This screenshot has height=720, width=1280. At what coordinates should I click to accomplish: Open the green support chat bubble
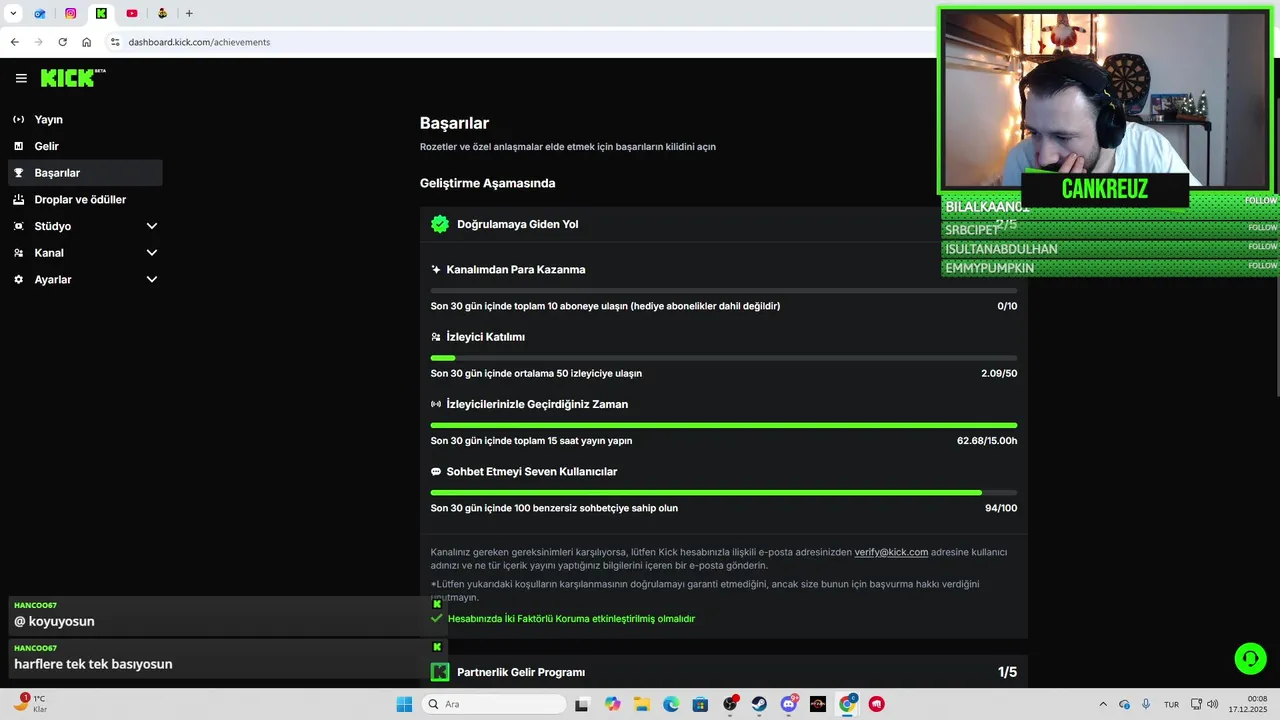[x=1250, y=658]
